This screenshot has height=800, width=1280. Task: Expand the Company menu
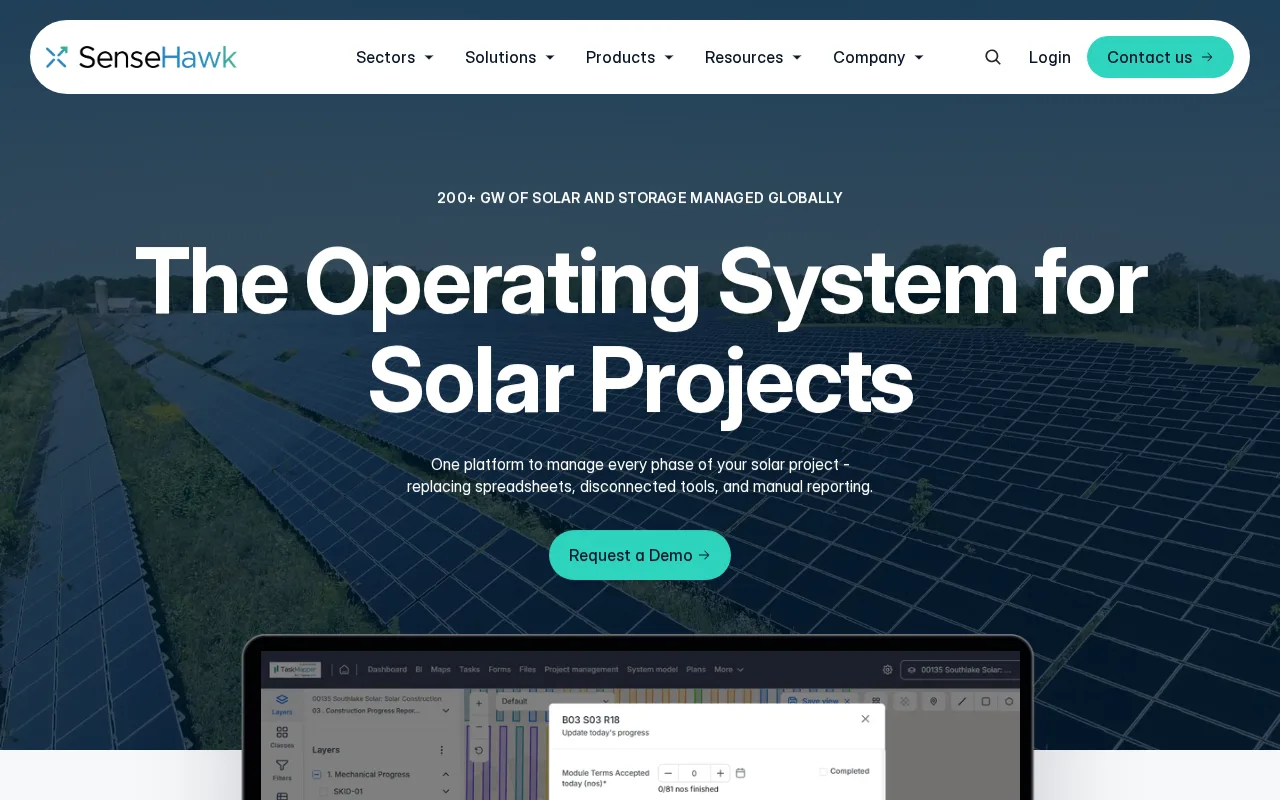click(x=878, y=57)
